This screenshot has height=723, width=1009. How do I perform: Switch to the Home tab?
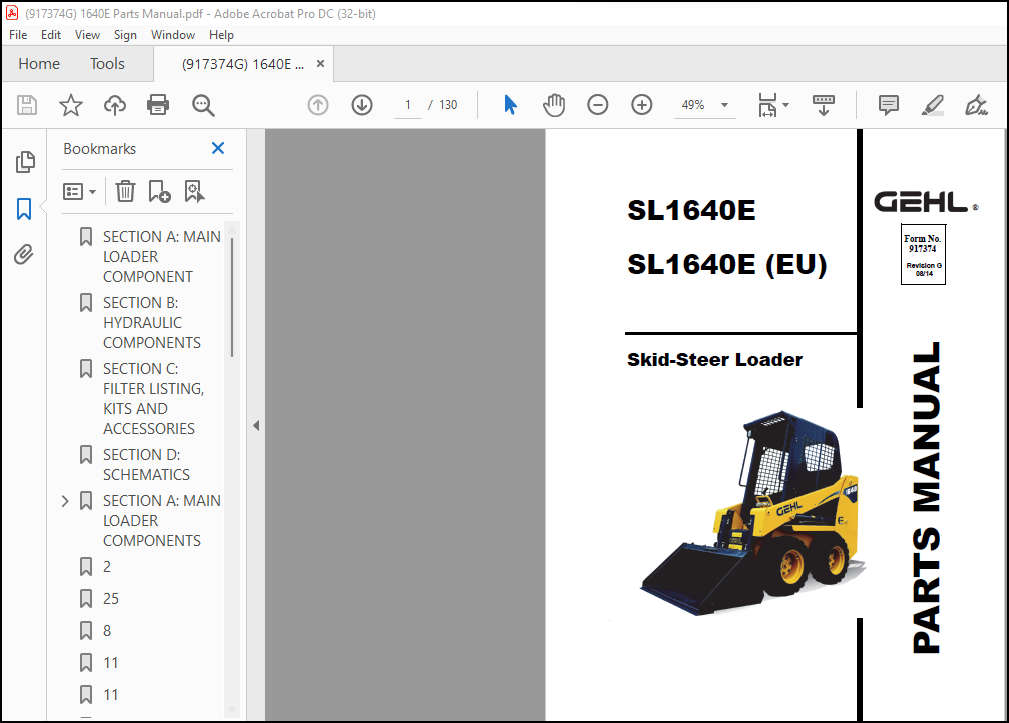(39, 64)
